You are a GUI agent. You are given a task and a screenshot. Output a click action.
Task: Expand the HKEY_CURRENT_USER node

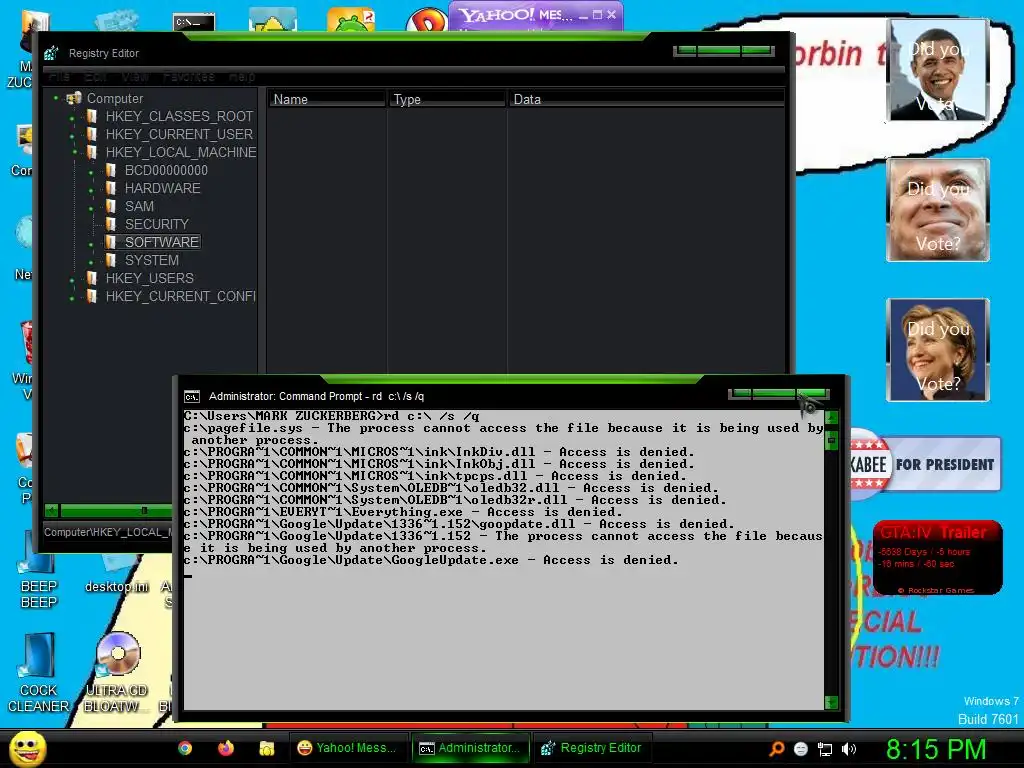coord(72,136)
